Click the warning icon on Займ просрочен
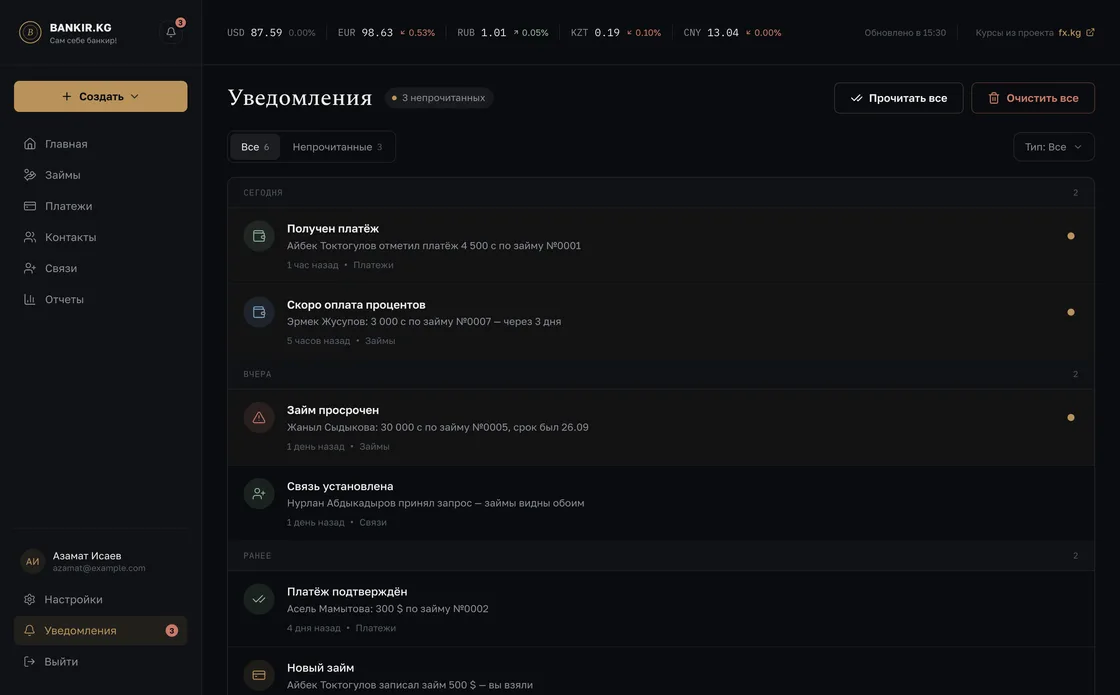Viewport: 1120px width, 695px height. coord(259,418)
